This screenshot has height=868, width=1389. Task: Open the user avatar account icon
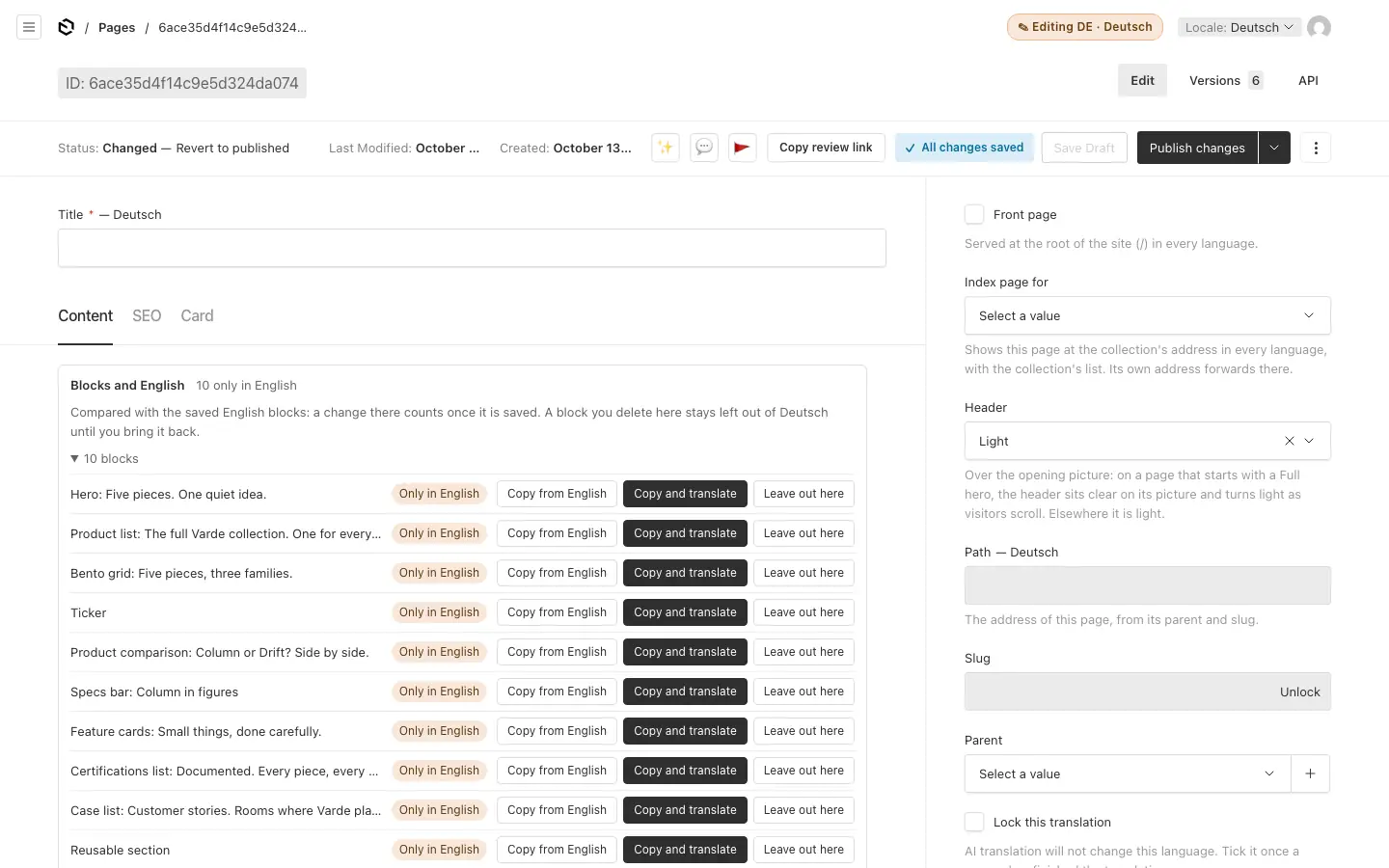point(1319,27)
